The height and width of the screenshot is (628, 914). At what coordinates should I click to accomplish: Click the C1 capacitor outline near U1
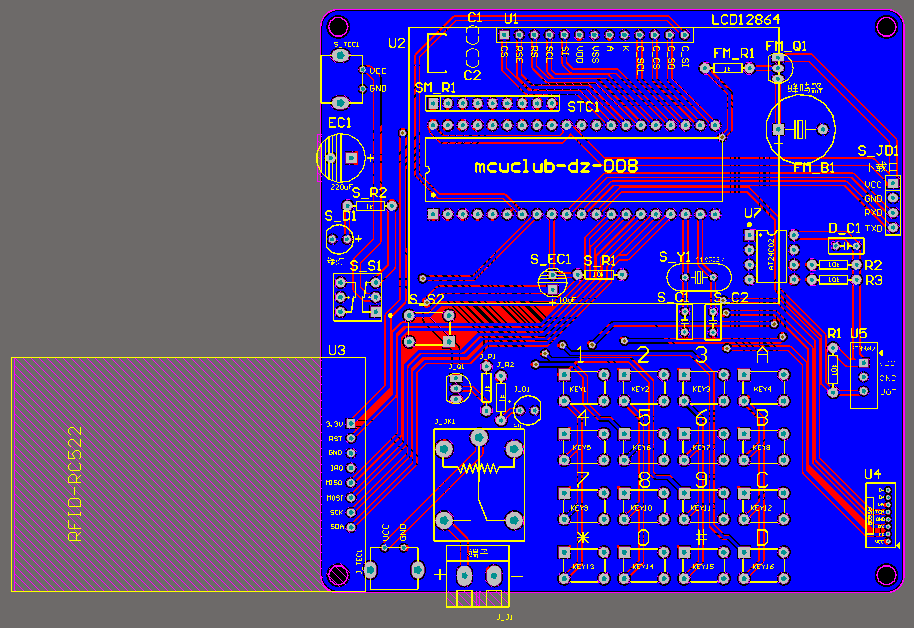click(x=473, y=37)
